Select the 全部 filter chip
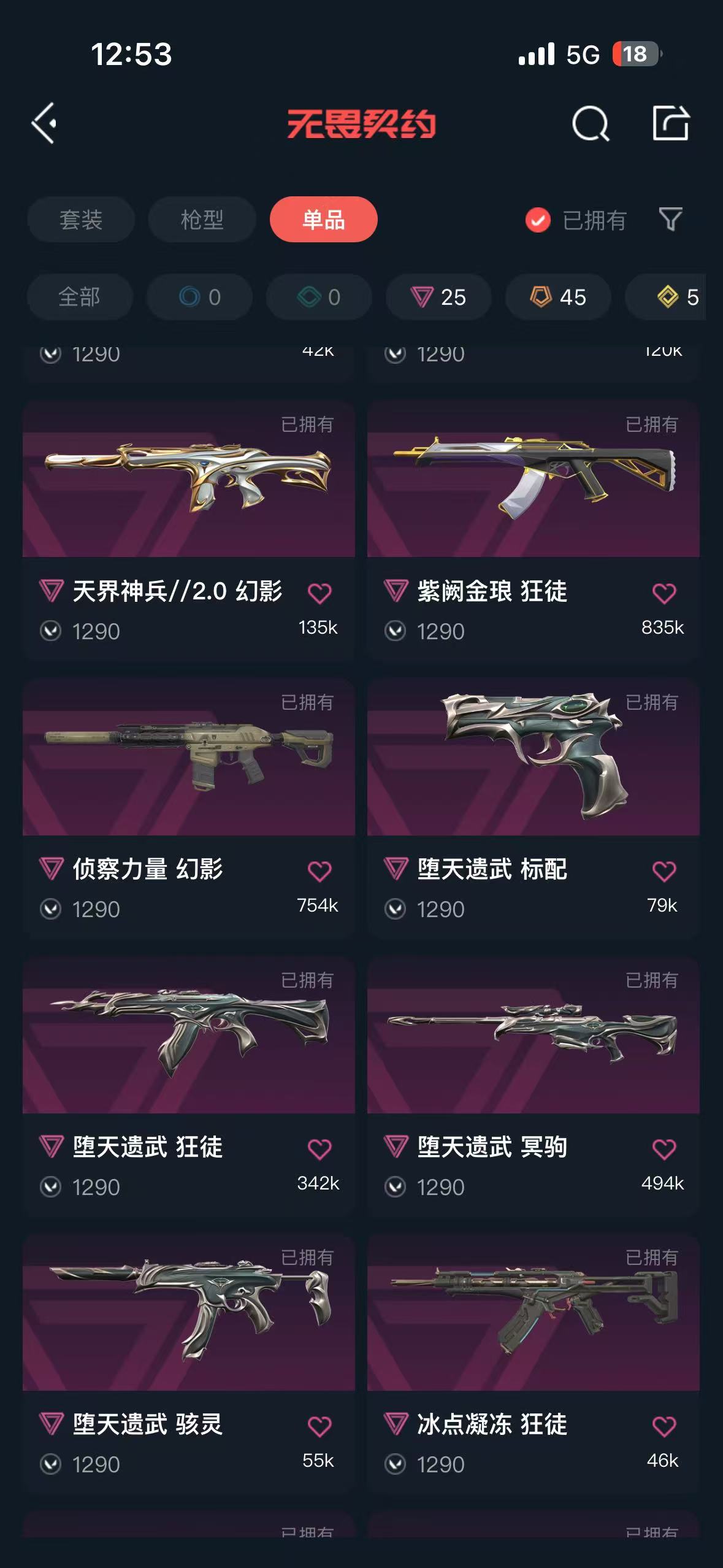 [x=80, y=297]
